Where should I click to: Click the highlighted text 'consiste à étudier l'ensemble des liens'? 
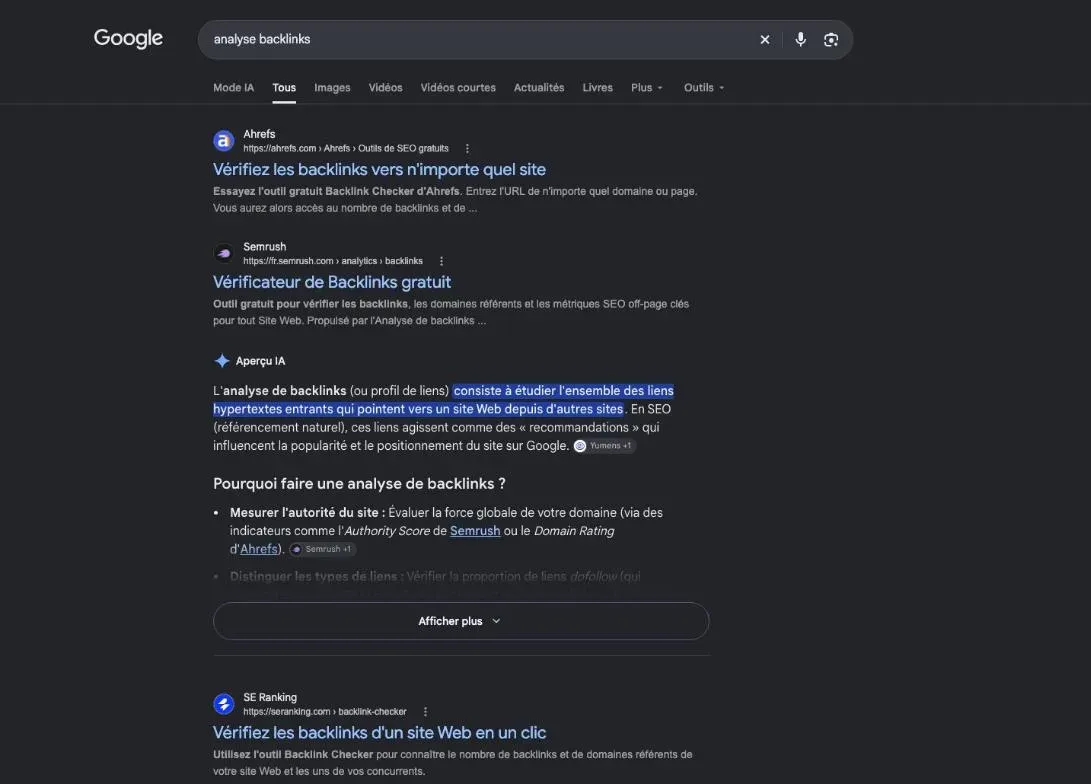coord(564,391)
